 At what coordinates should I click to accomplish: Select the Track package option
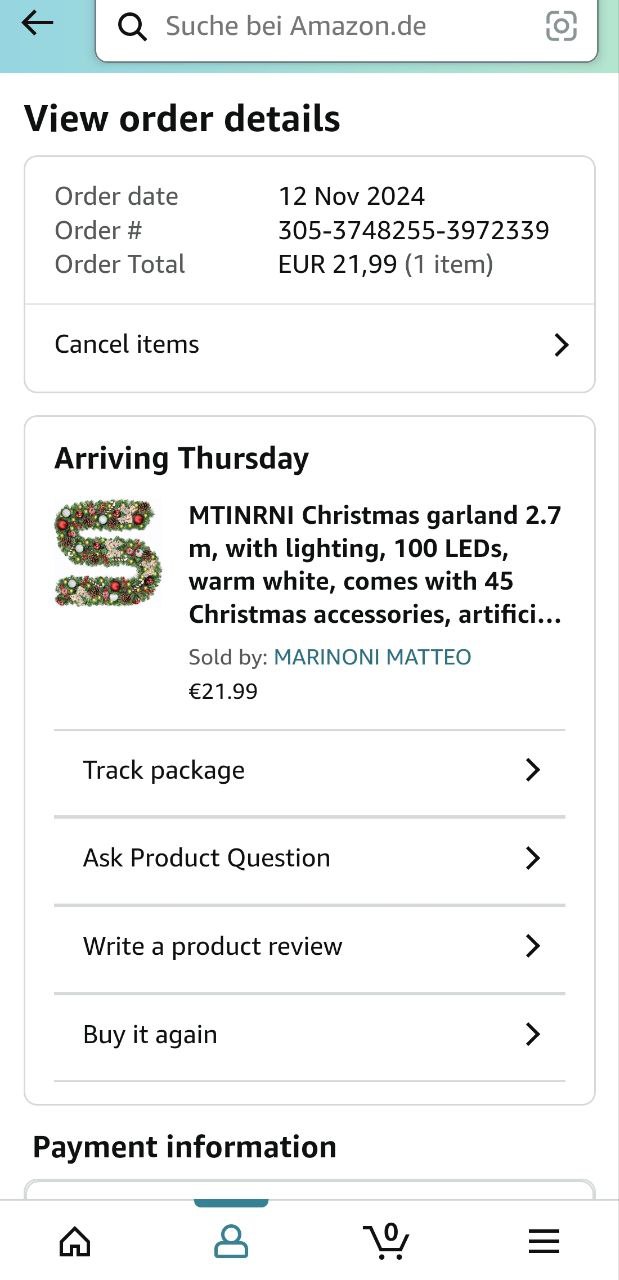(164, 770)
